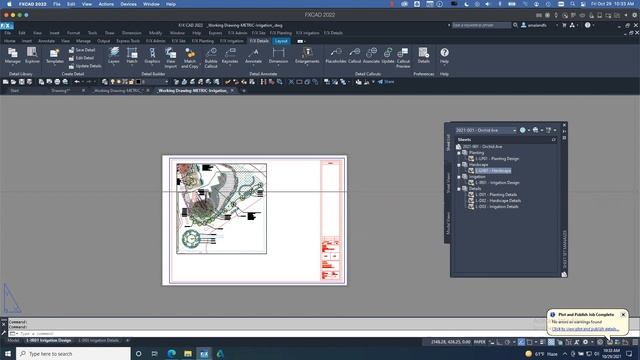640x360 pixels.
Task: Click the search keyword input field
Action: [x=482, y=25]
